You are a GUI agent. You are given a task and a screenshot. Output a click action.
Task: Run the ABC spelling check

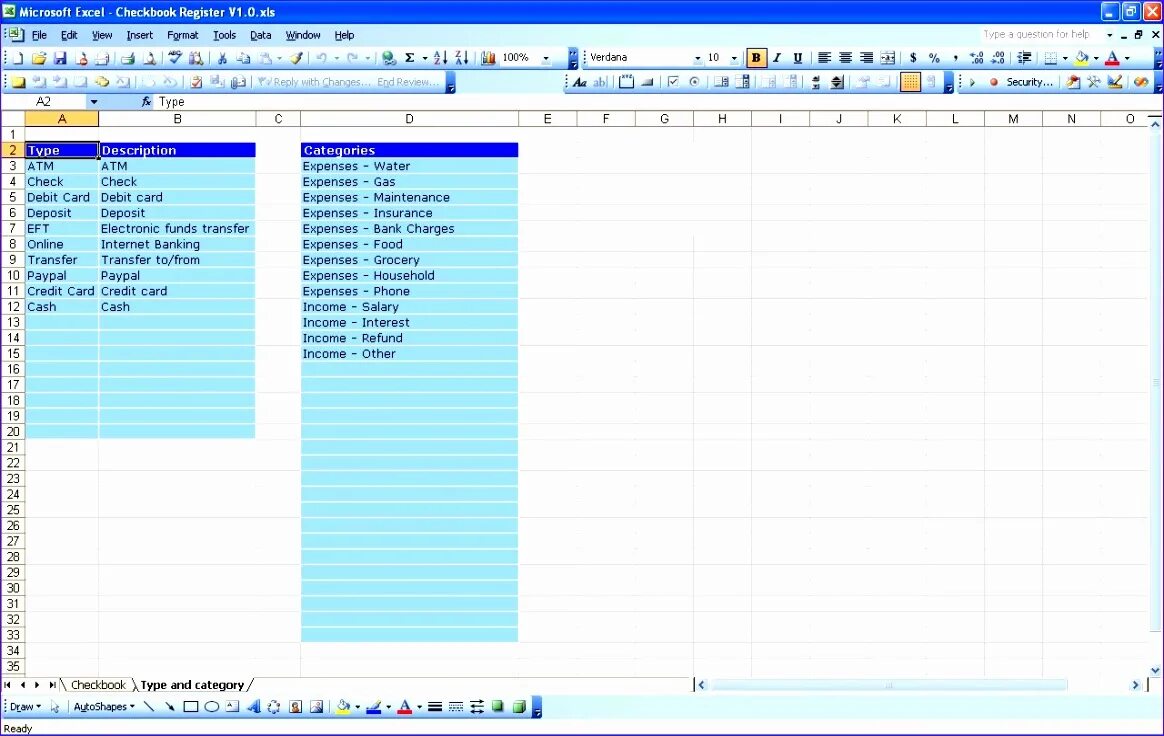[175, 58]
